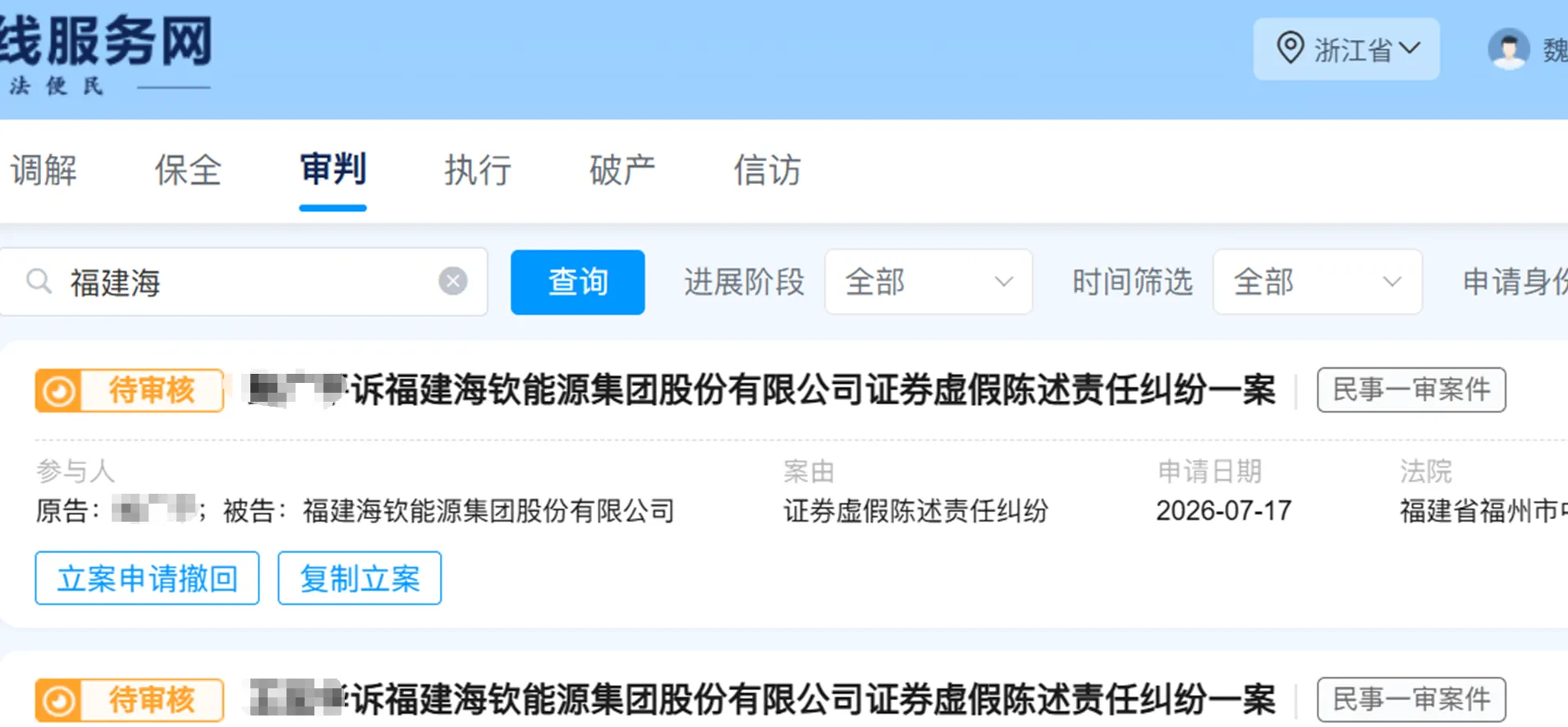Click the court name 福建省福州市
Screen dimensions: 1568x727
1483,511
